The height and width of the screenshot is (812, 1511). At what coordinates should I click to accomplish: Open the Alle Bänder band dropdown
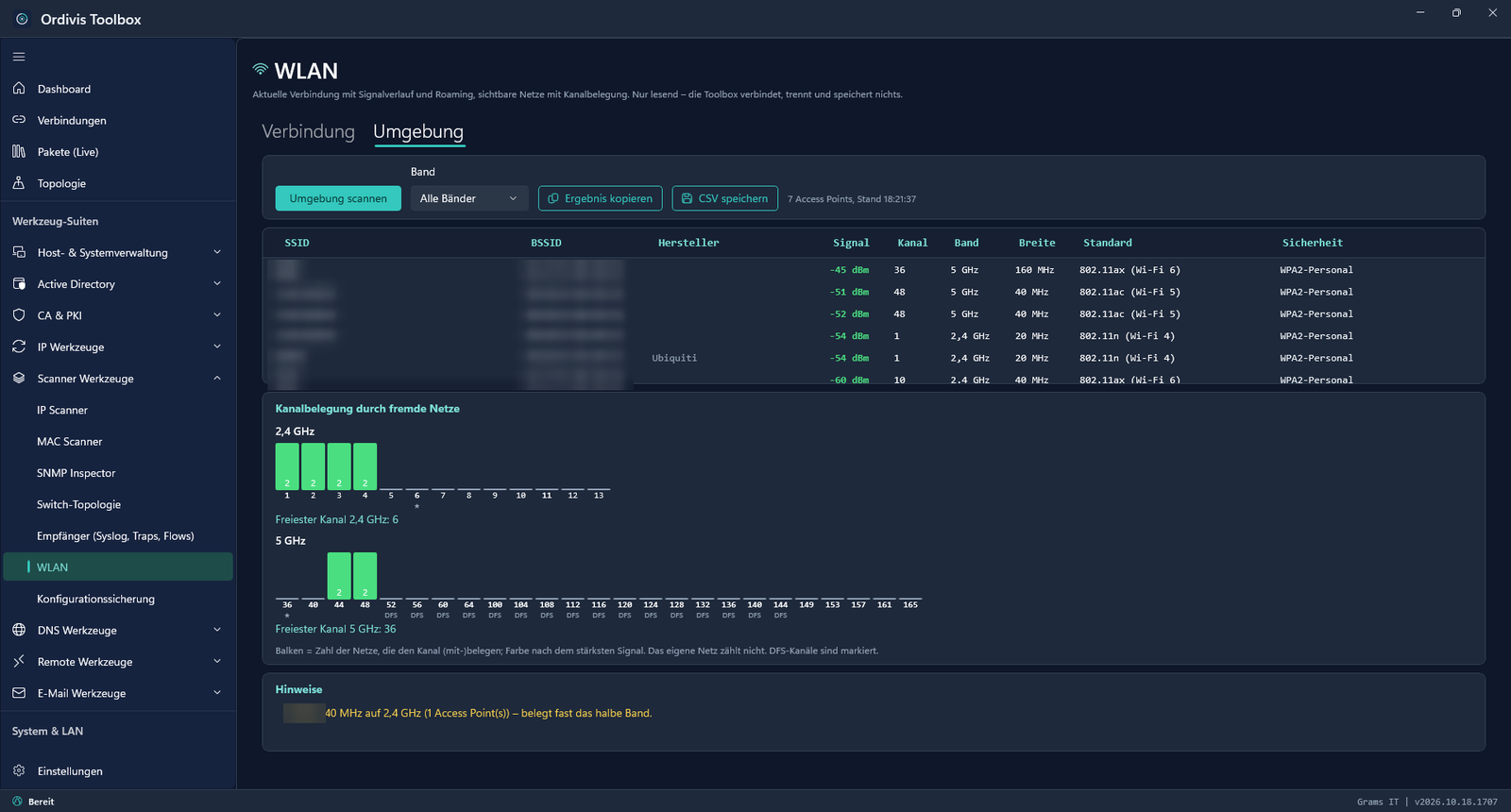(468, 198)
